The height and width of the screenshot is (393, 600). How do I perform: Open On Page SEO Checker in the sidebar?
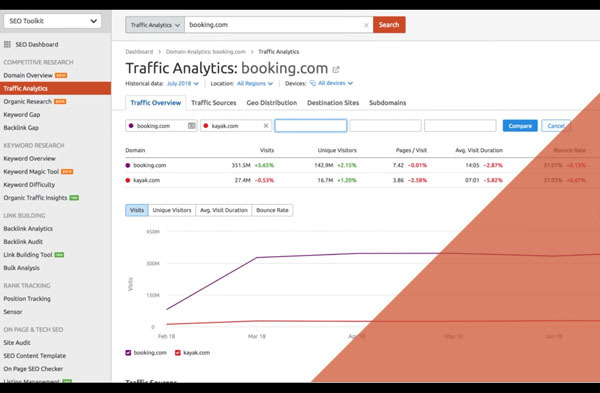coord(33,369)
